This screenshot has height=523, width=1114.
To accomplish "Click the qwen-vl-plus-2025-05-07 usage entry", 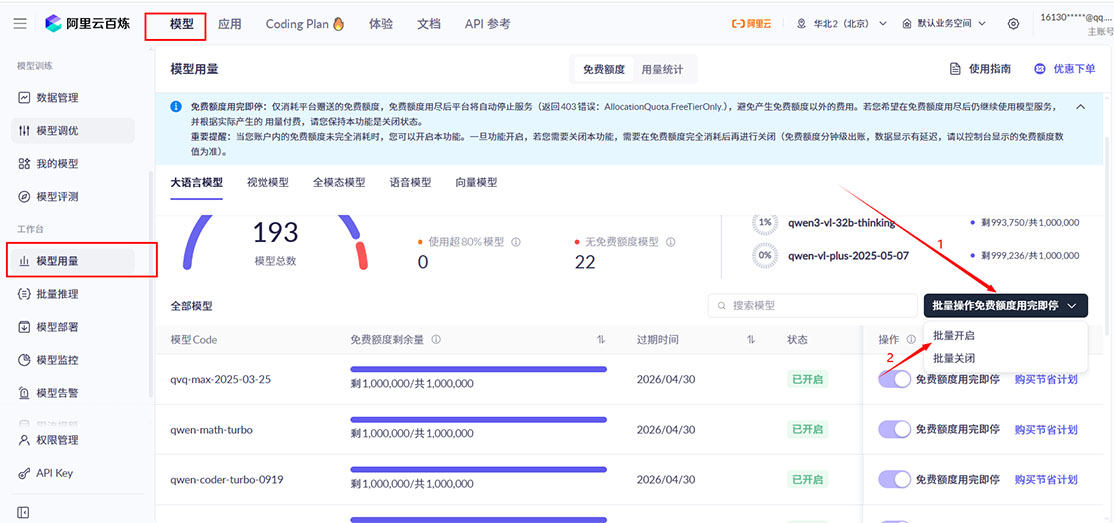I will tap(915, 255).
